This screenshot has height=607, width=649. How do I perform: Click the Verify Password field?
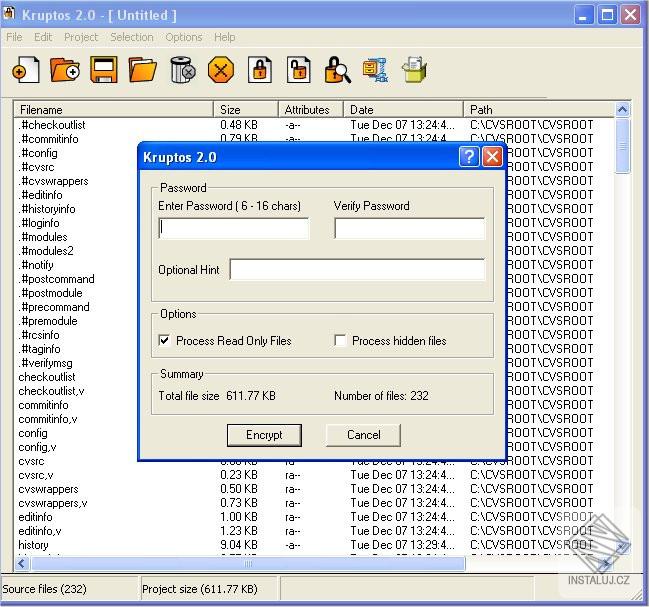pyautogui.click(x=409, y=228)
